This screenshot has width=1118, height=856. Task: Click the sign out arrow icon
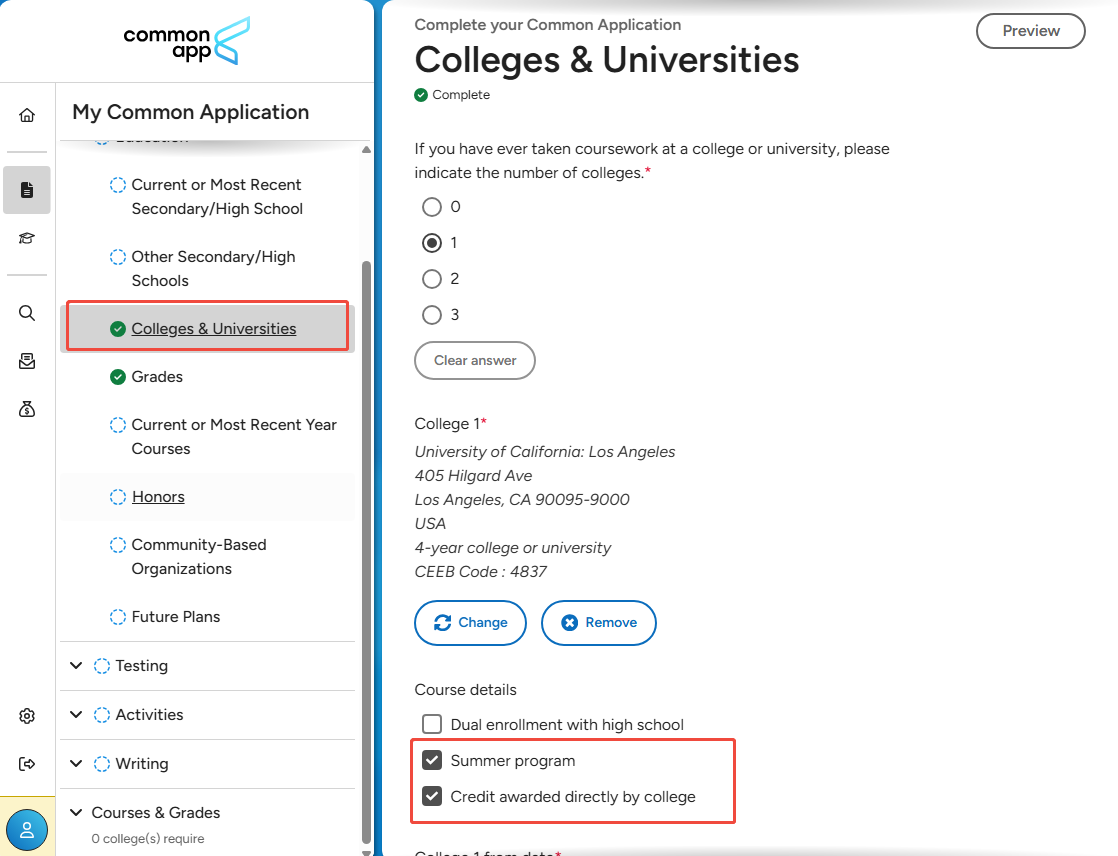tap(27, 764)
